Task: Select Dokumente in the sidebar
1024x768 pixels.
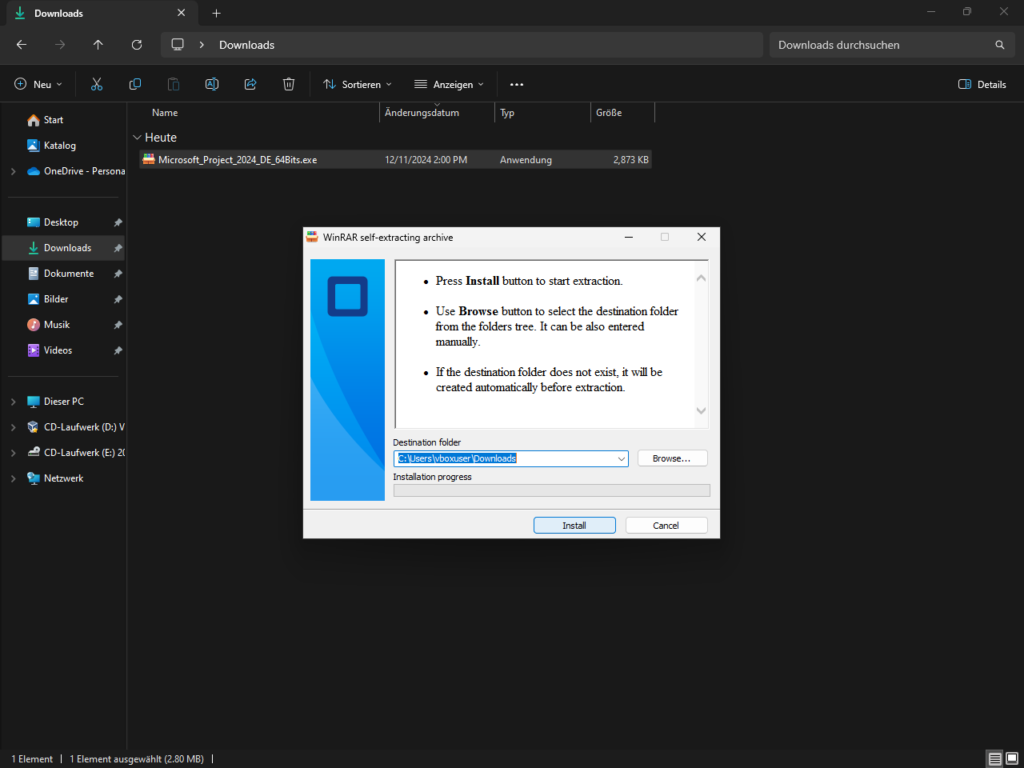Action: (x=68, y=273)
